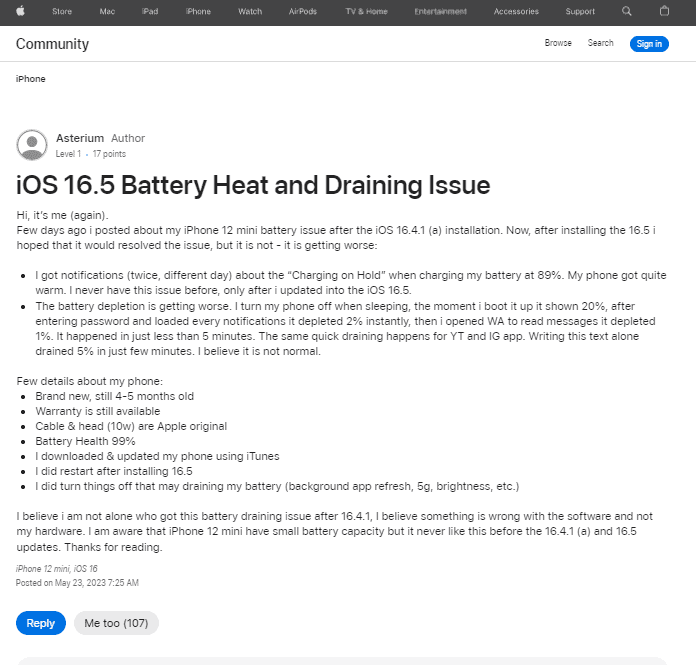Click Asterium's profile avatar
The height and width of the screenshot is (665, 696).
pos(32,145)
